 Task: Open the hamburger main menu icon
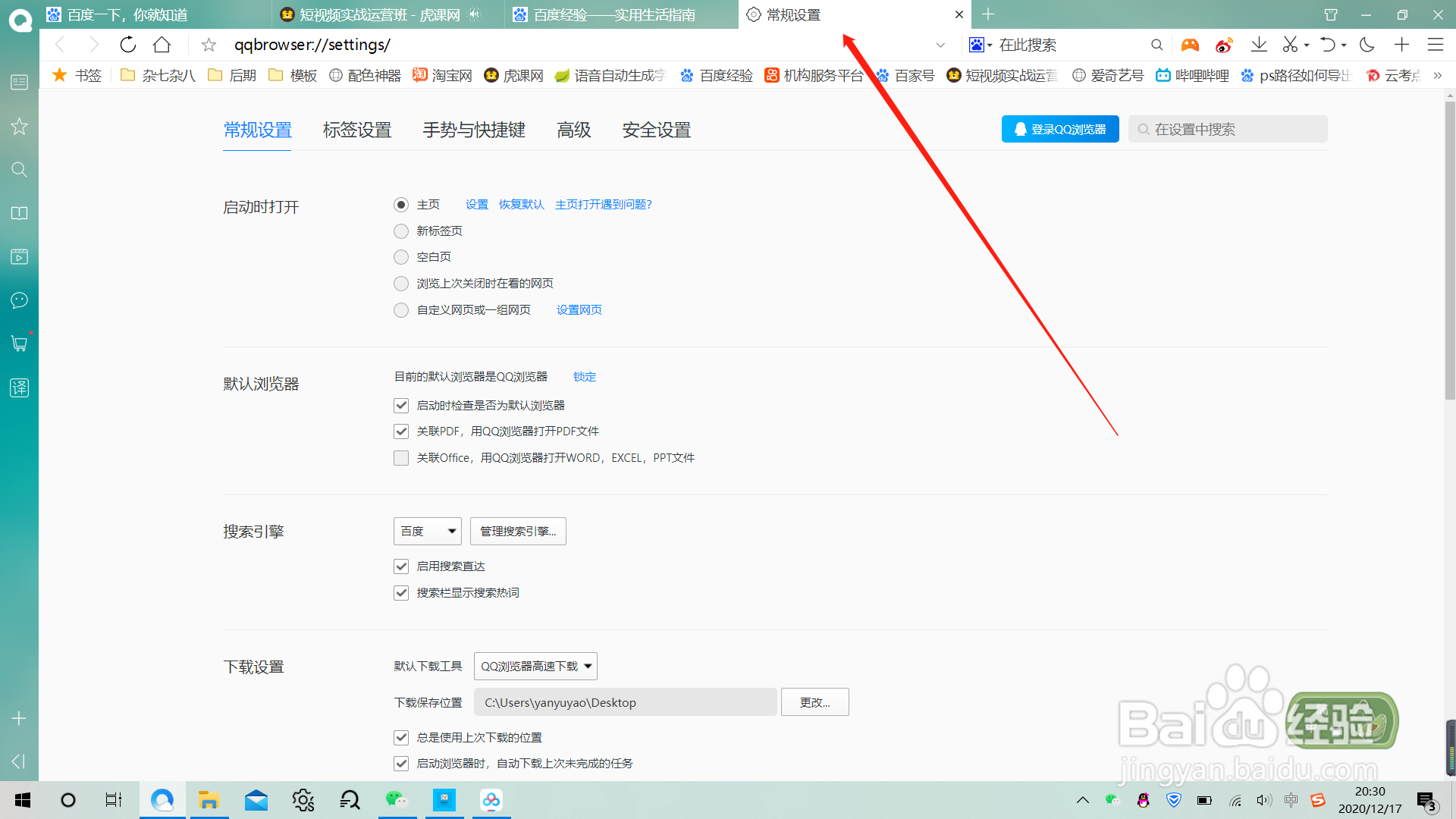click(x=1435, y=45)
